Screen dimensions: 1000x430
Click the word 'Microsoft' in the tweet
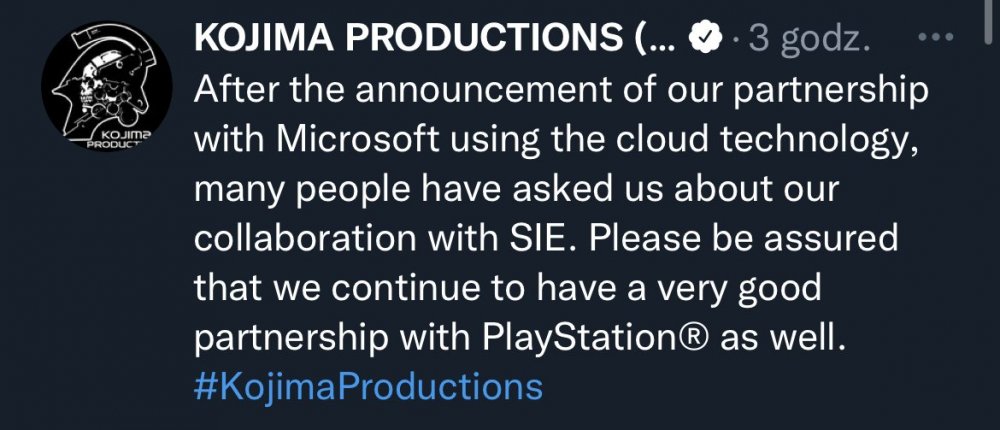(357, 141)
